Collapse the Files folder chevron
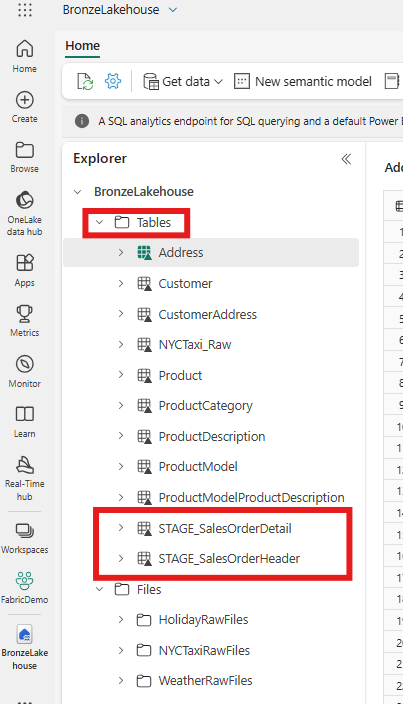The image size is (403, 704). click(x=100, y=589)
